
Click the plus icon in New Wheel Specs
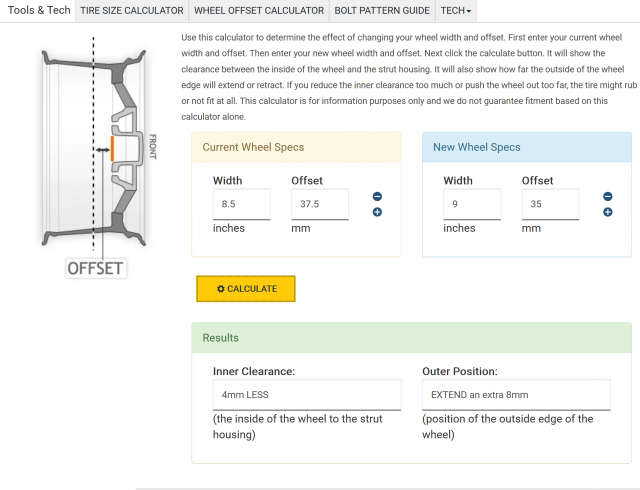[x=608, y=212]
